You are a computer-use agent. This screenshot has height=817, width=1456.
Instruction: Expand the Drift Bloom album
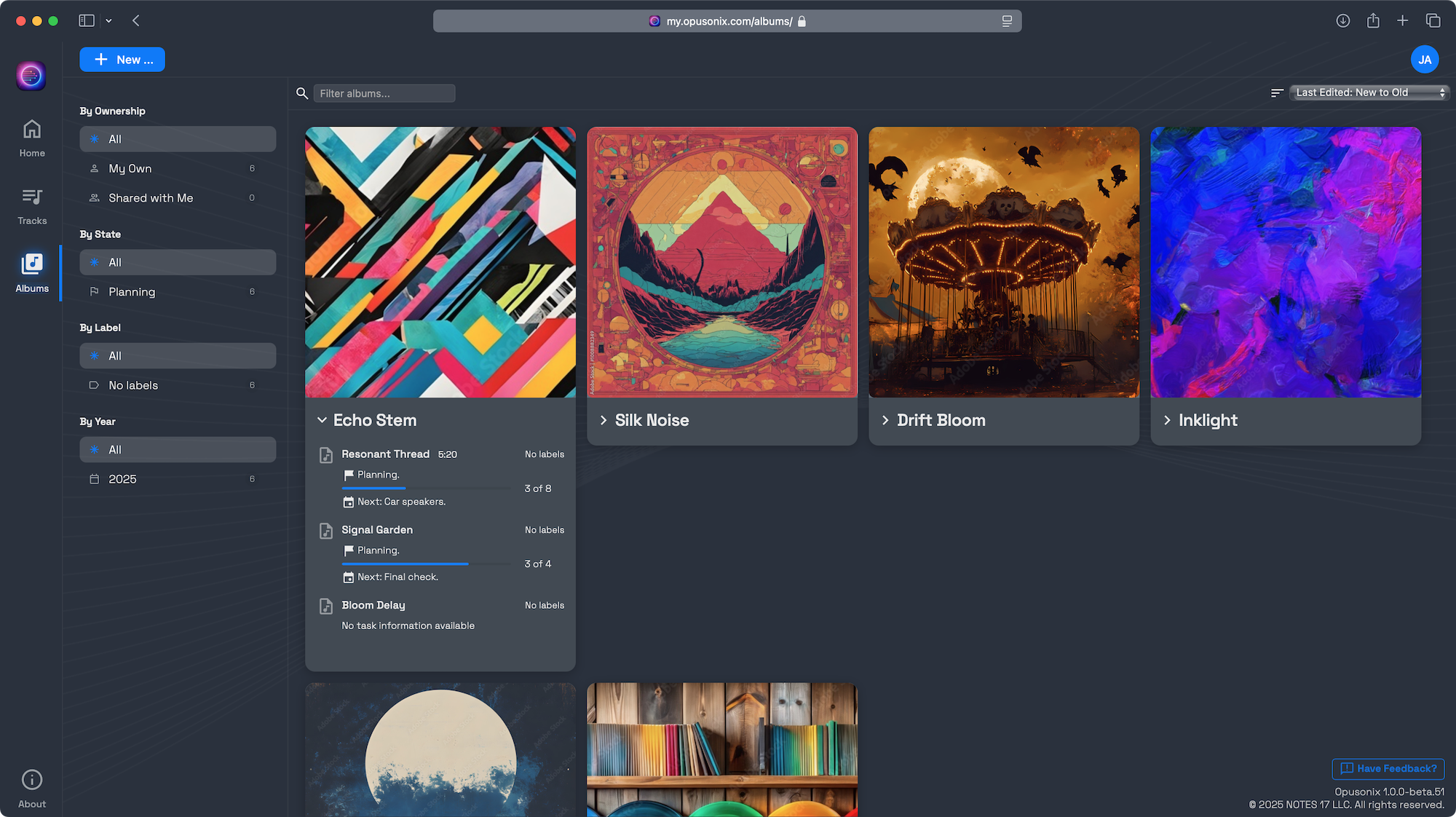885,420
